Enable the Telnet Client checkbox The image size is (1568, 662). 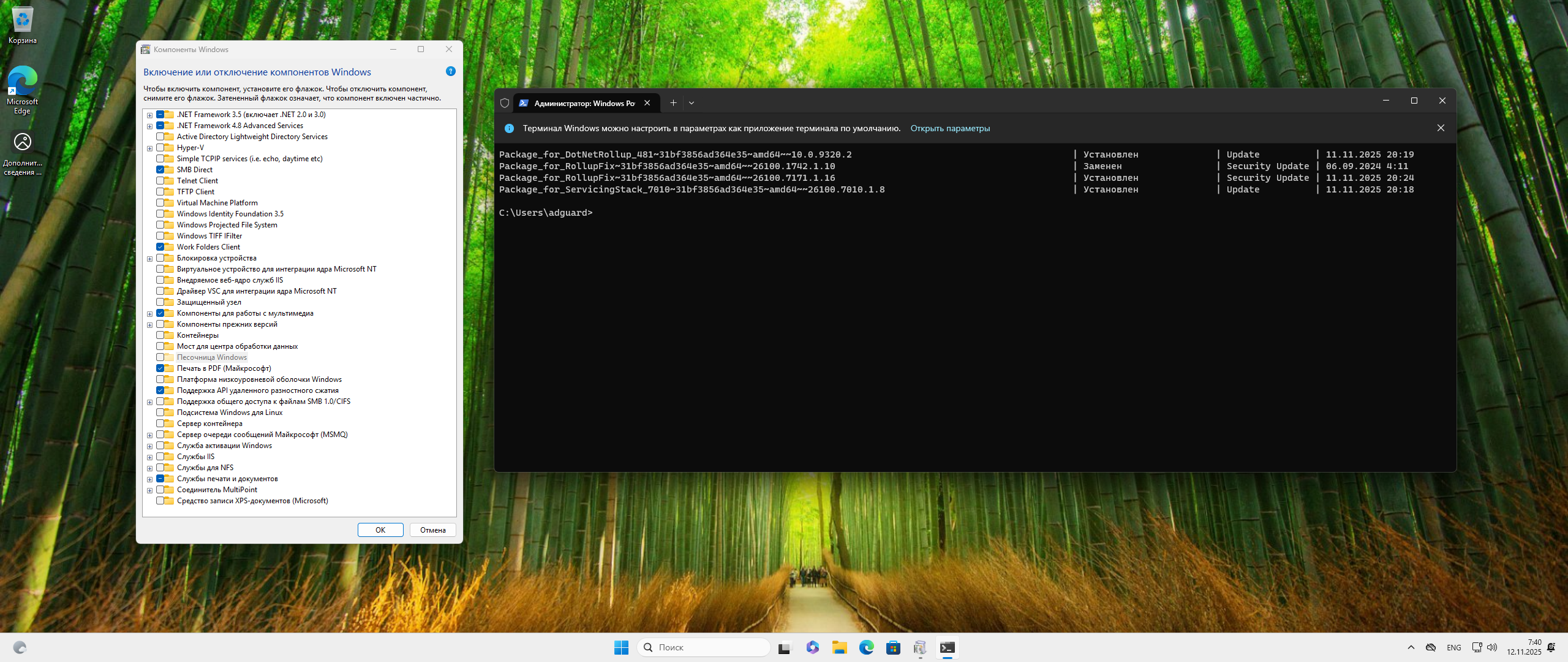(160, 181)
